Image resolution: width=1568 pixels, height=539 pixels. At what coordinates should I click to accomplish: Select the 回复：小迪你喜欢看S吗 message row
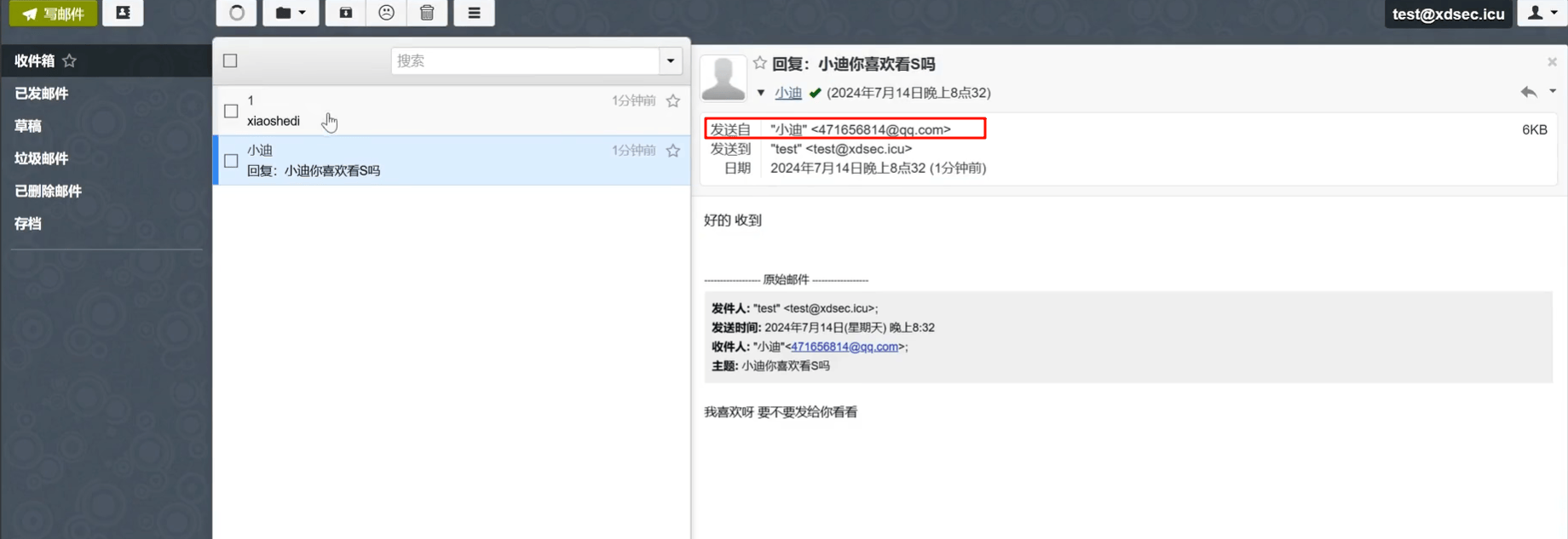pyautogui.click(x=452, y=160)
